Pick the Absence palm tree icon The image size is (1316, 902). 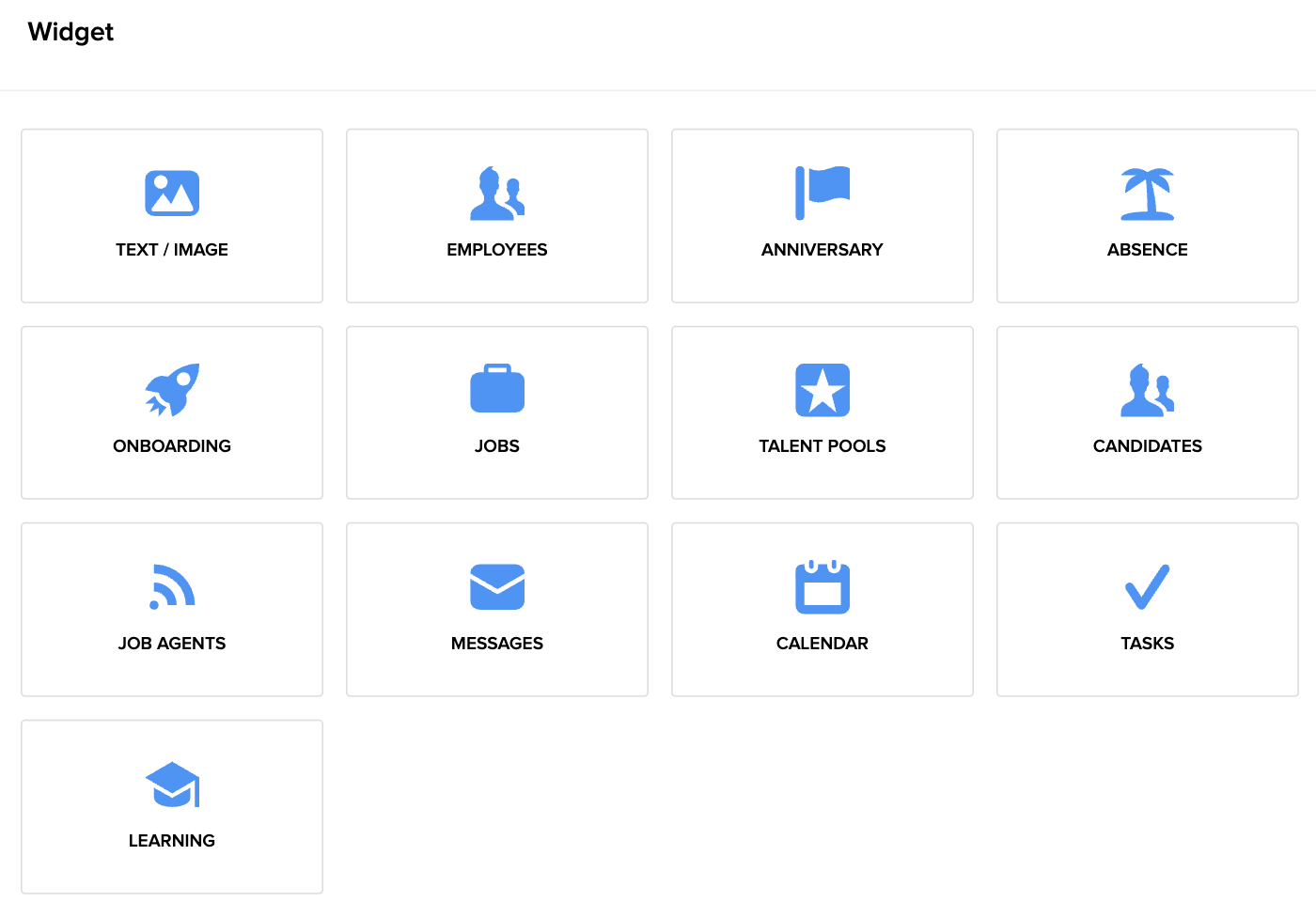[x=1148, y=194]
